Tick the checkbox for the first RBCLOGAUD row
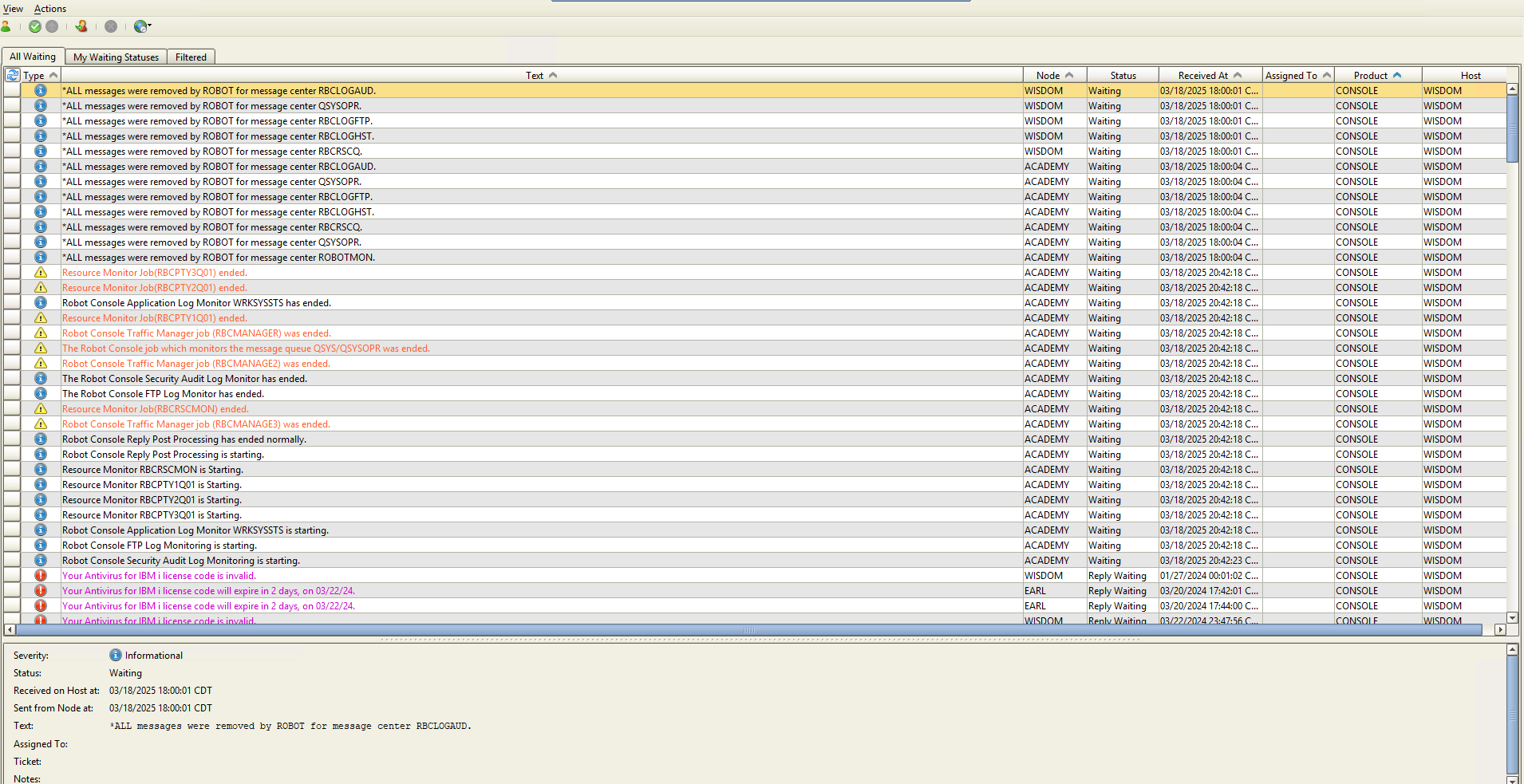The image size is (1524, 784). 12,91
